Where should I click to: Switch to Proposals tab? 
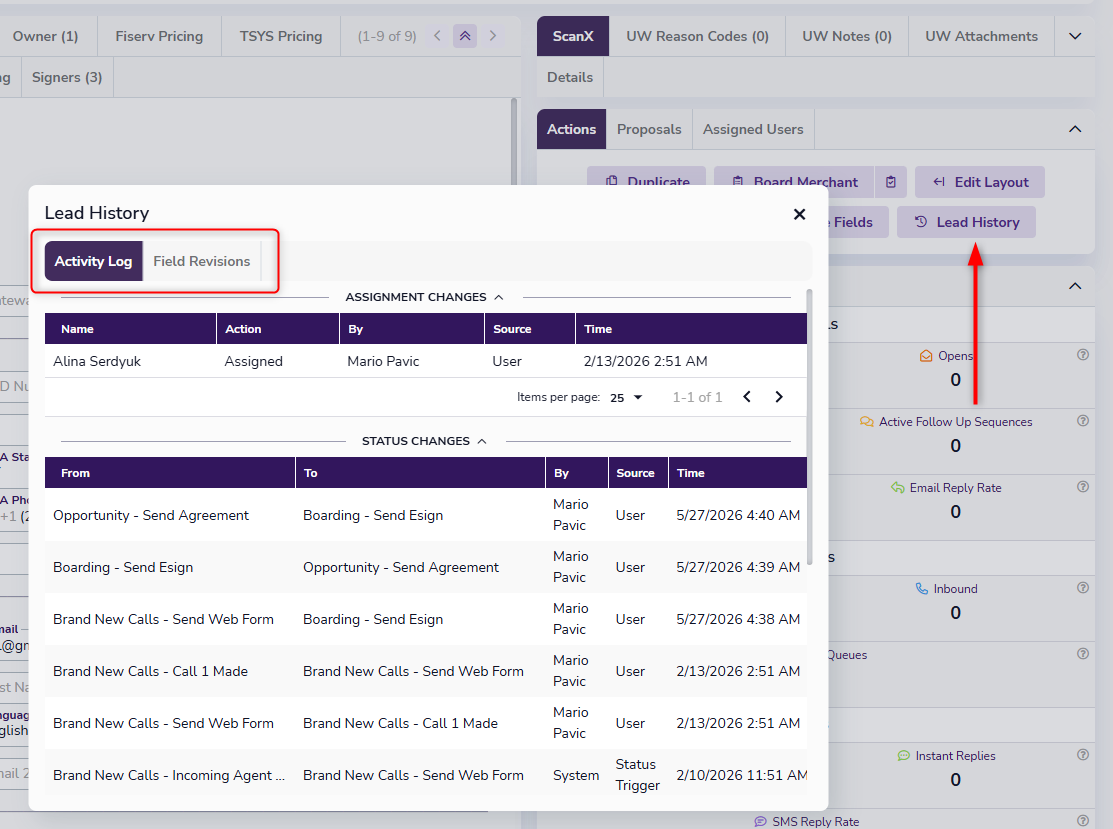tap(649, 129)
